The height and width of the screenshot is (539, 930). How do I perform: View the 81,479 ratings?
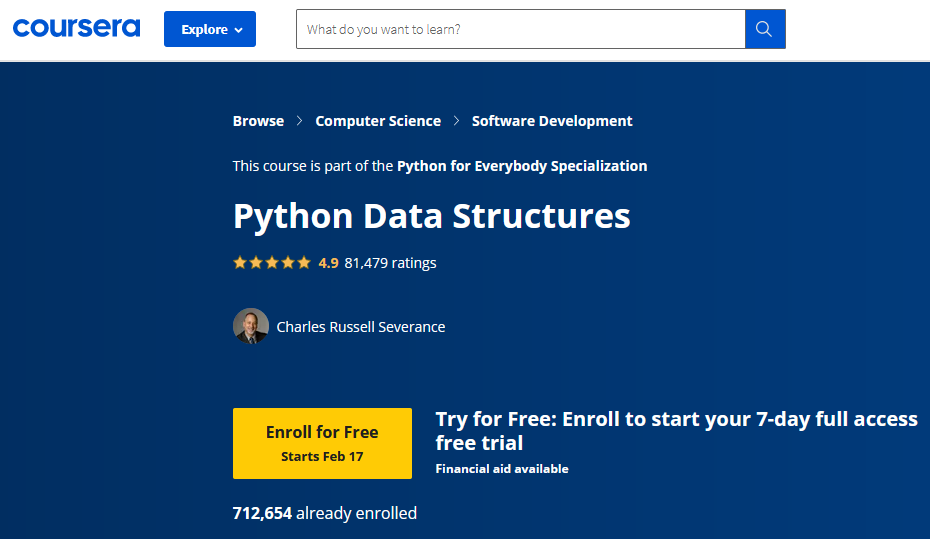390,263
